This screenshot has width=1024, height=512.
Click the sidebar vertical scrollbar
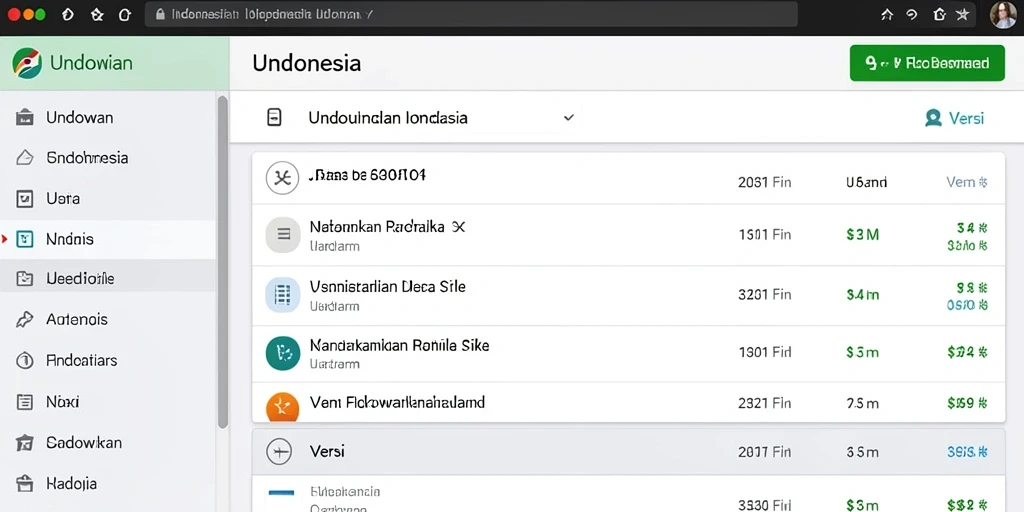pos(223,261)
